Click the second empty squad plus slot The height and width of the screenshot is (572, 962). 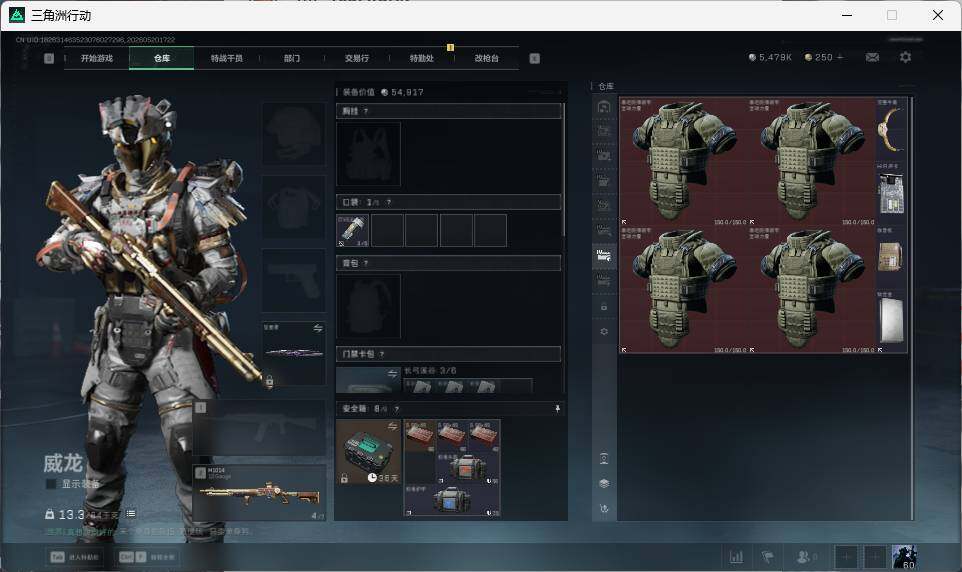pos(874,557)
